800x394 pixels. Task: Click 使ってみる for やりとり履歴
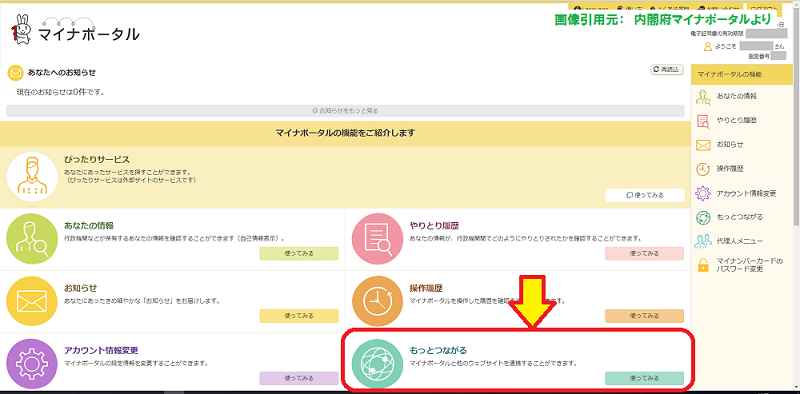644,253
